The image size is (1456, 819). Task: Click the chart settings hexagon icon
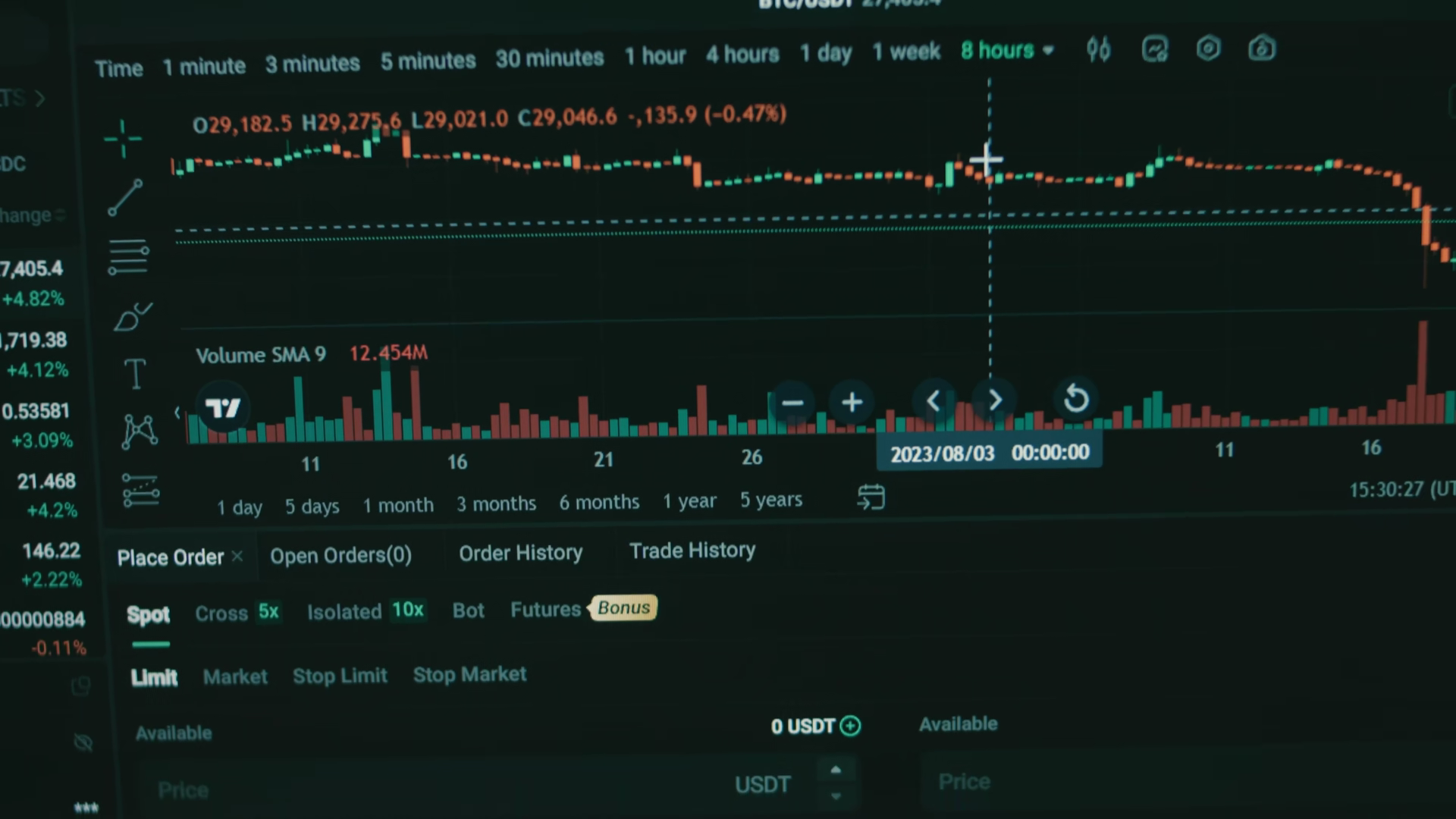pyautogui.click(x=1208, y=49)
